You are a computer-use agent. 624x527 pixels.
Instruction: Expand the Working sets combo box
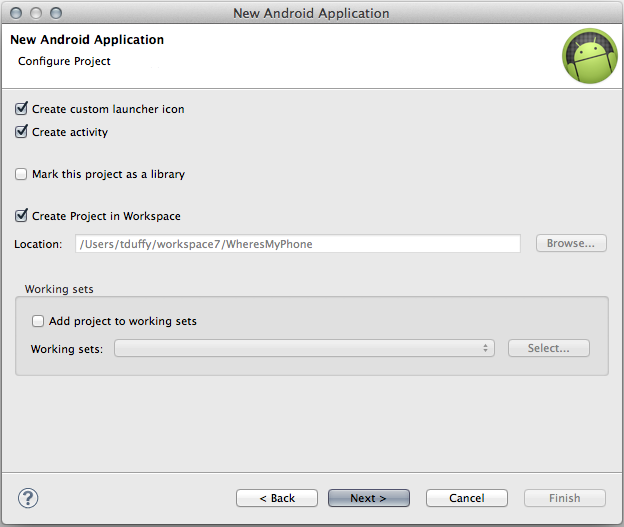coord(304,348)
